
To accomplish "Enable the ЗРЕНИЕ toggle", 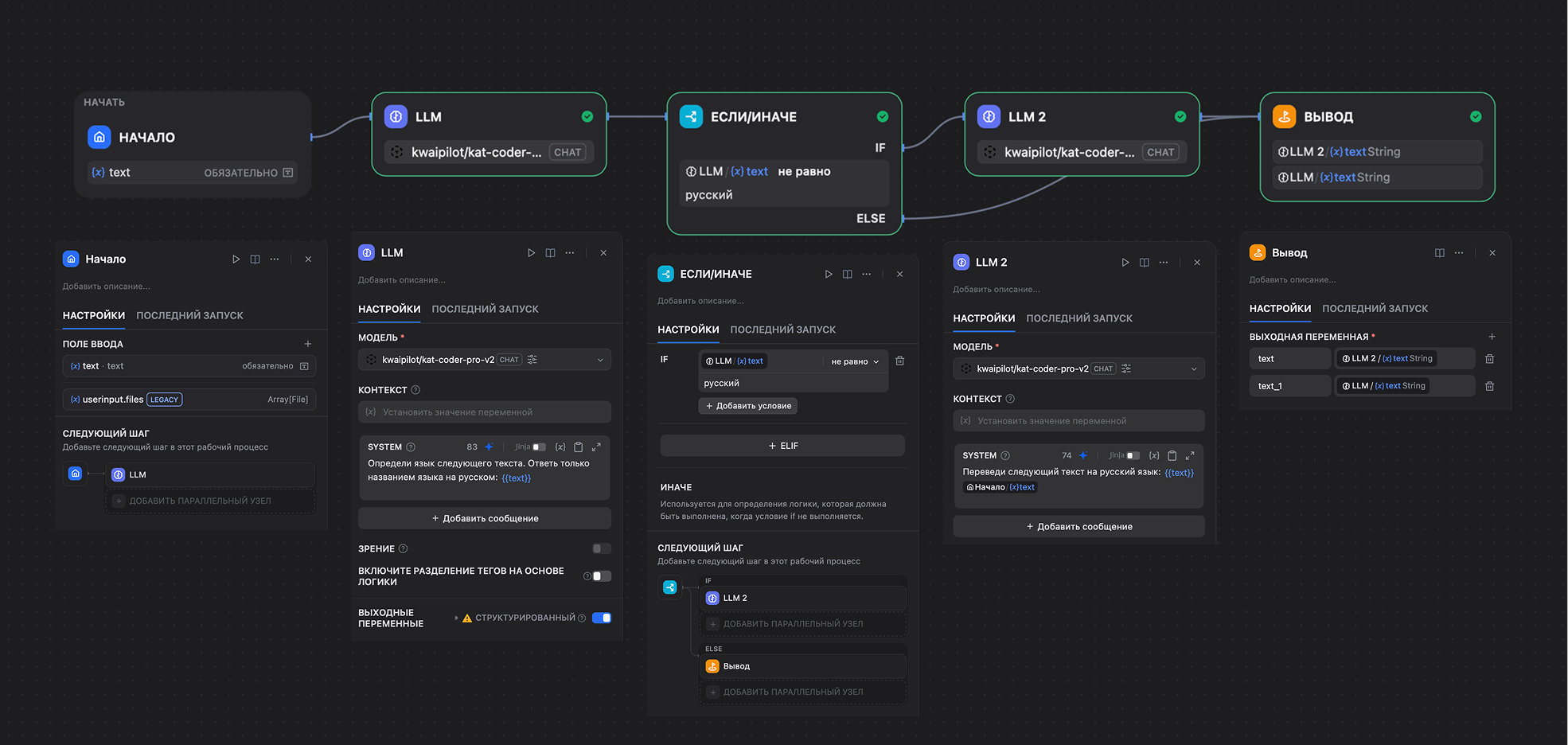I will click(x=602, y=548).
